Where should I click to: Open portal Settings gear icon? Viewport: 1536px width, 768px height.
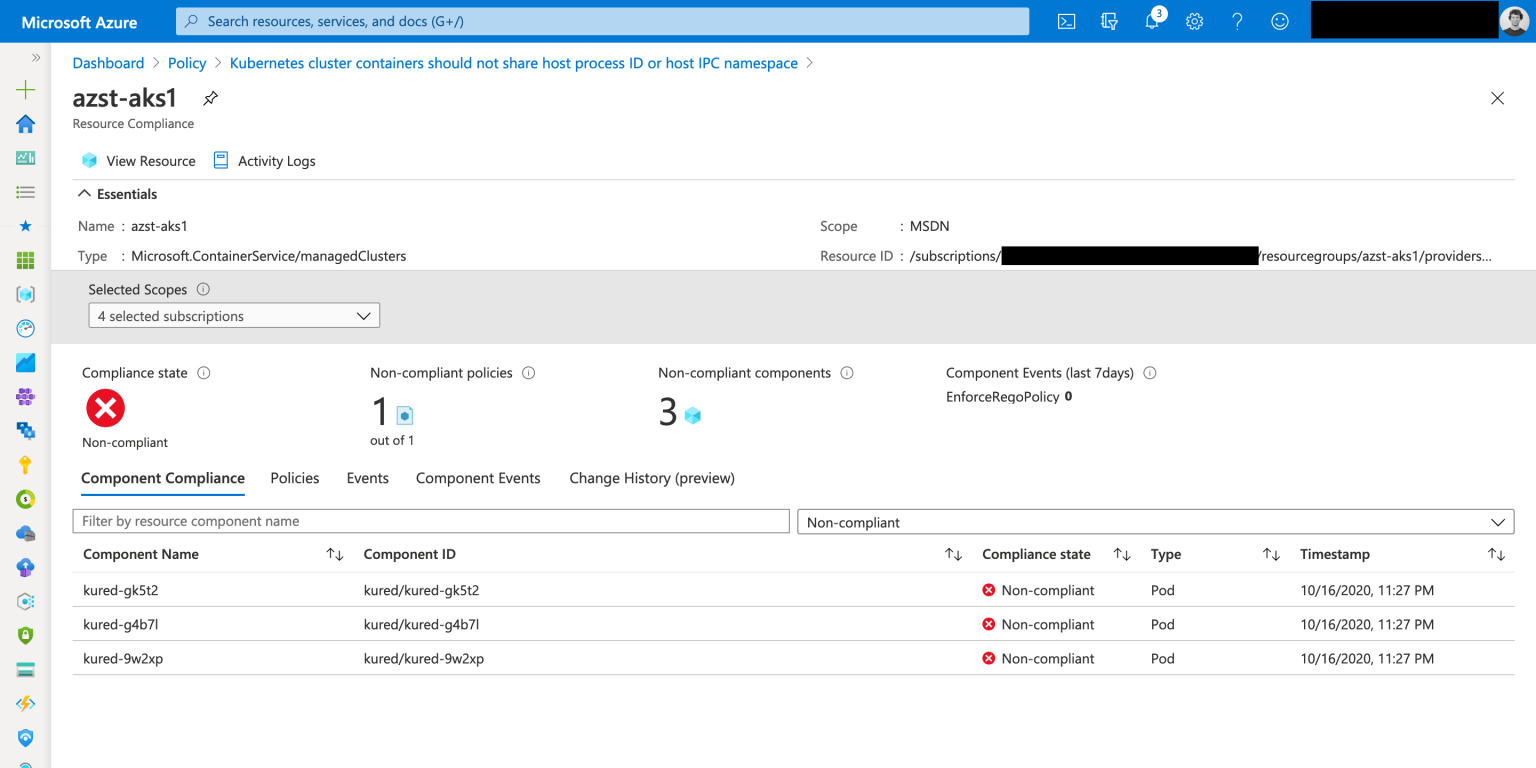[1194, 21]
